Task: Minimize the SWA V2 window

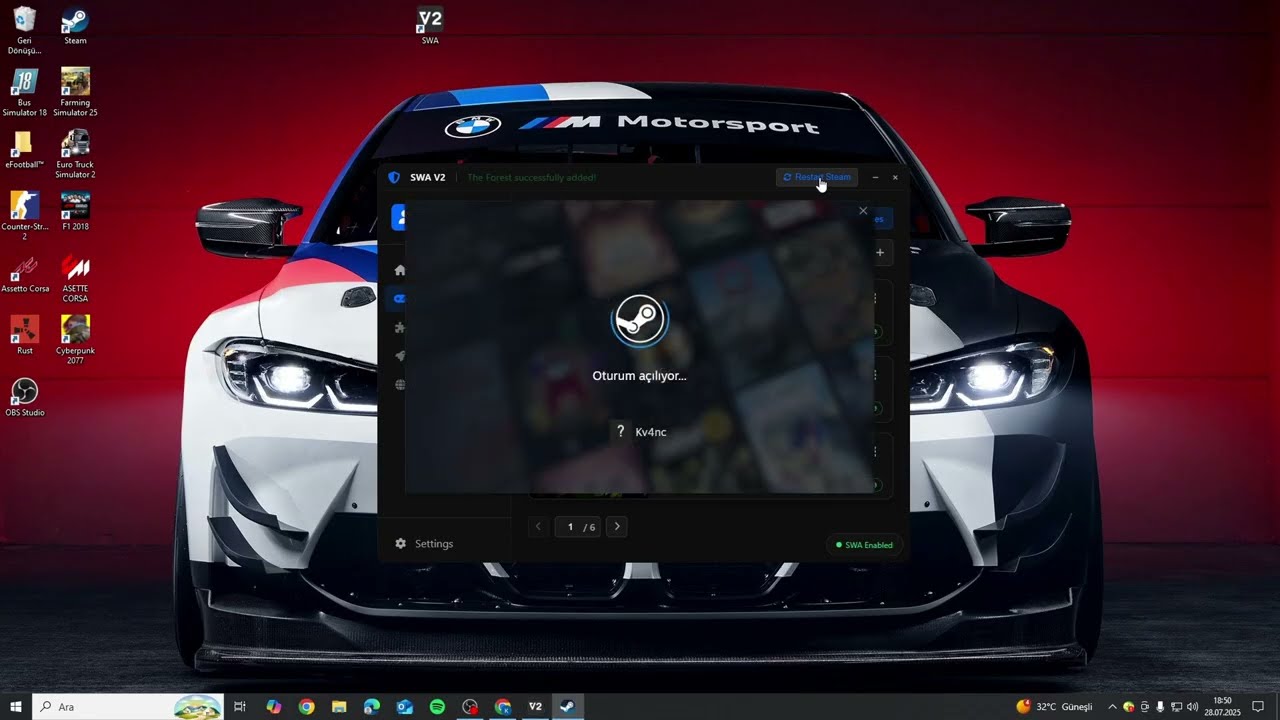Action: click(x=875, y=177)
